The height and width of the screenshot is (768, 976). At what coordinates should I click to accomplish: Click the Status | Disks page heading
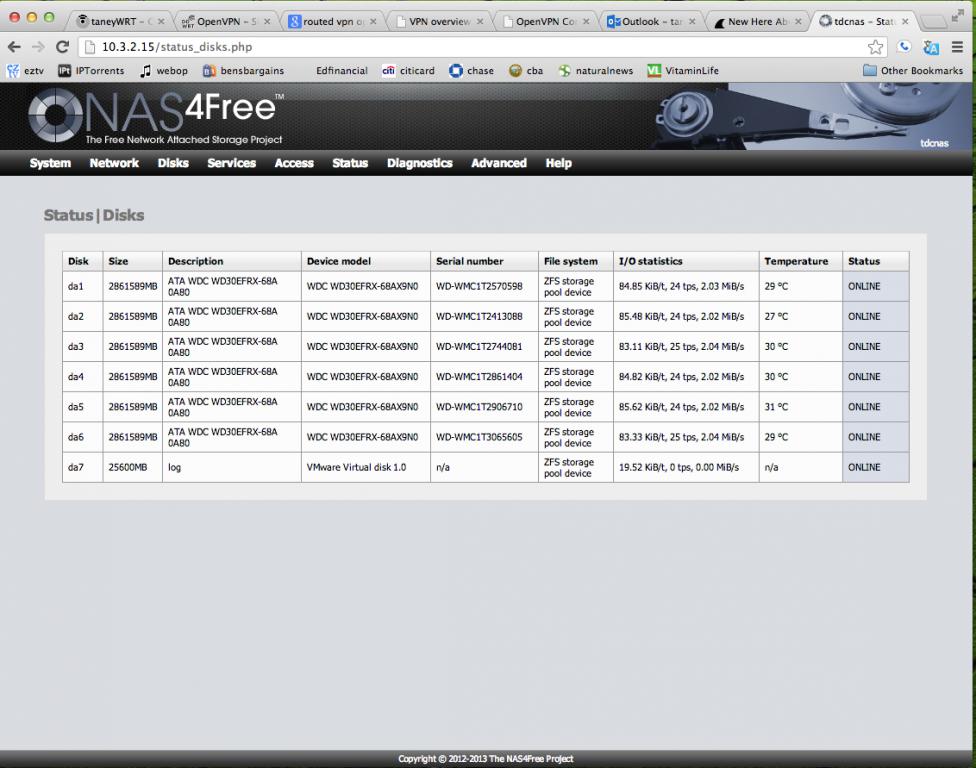click(94, 215)
